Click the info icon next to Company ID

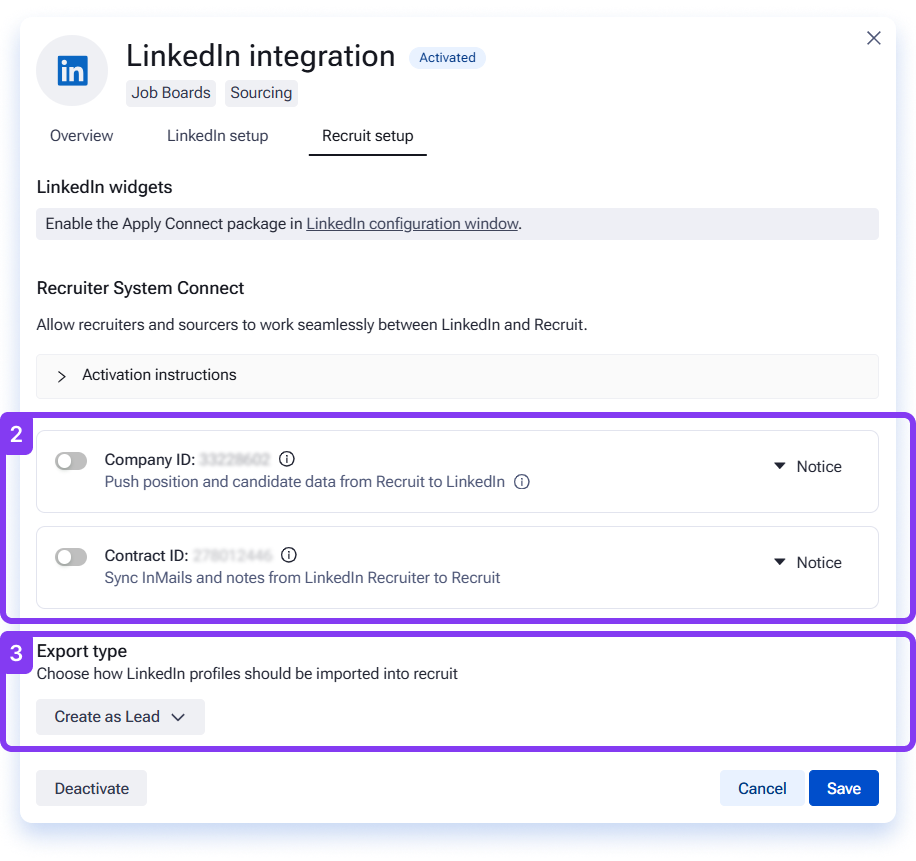coord(286,459)
